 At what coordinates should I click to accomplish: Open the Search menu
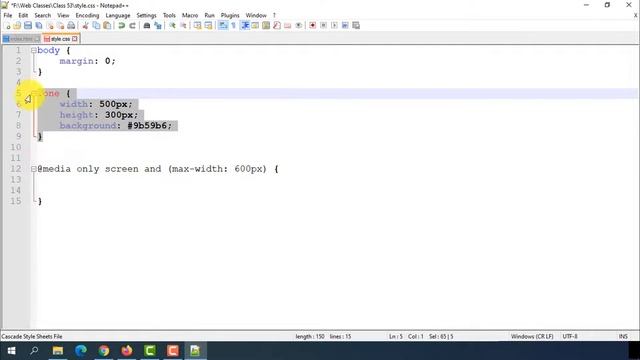coord(42,16)
